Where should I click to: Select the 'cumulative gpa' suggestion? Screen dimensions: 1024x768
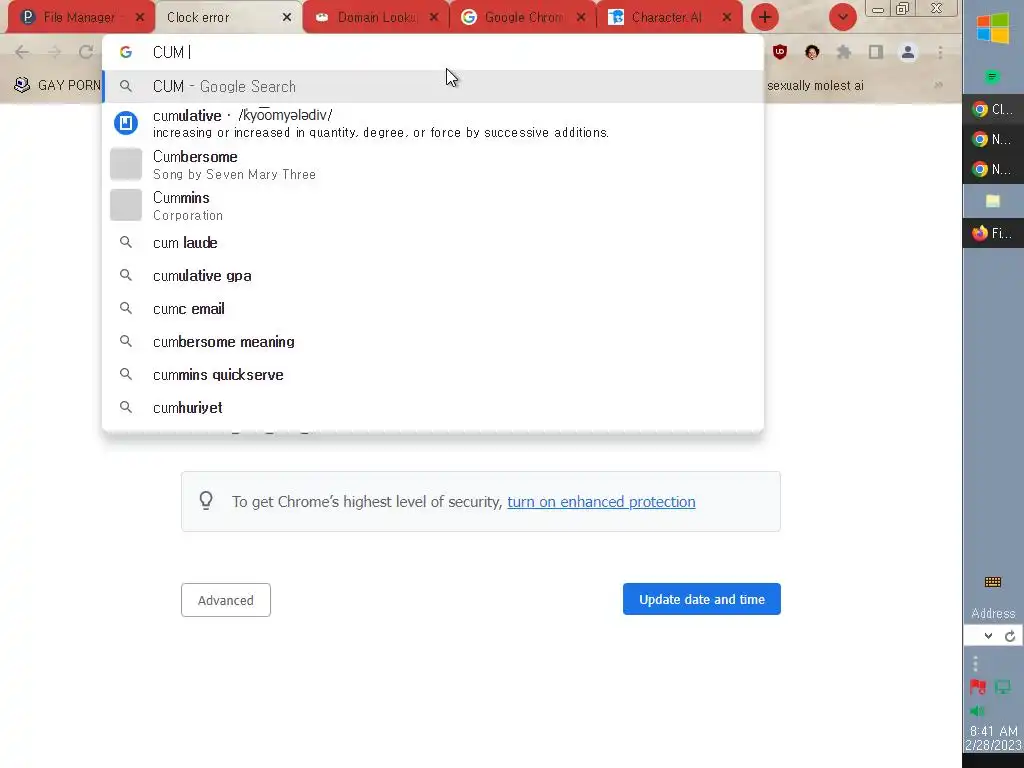tap(433, 276)
